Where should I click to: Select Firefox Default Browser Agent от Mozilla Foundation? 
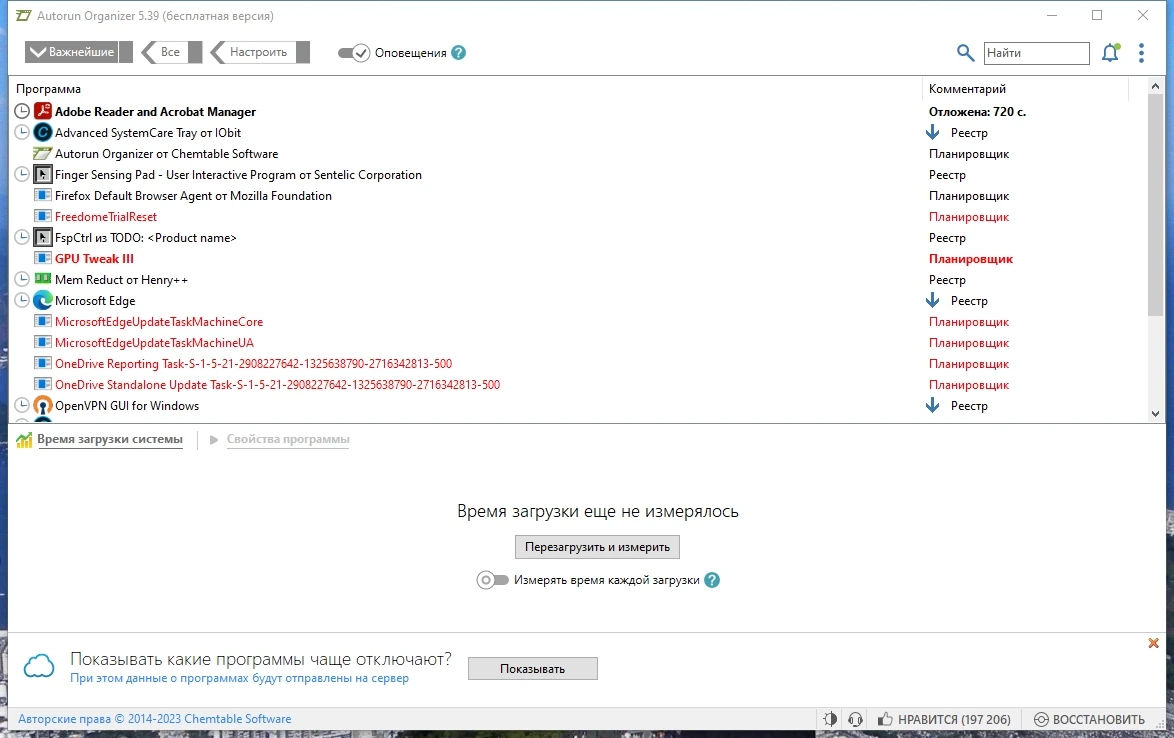coord(193,195)
